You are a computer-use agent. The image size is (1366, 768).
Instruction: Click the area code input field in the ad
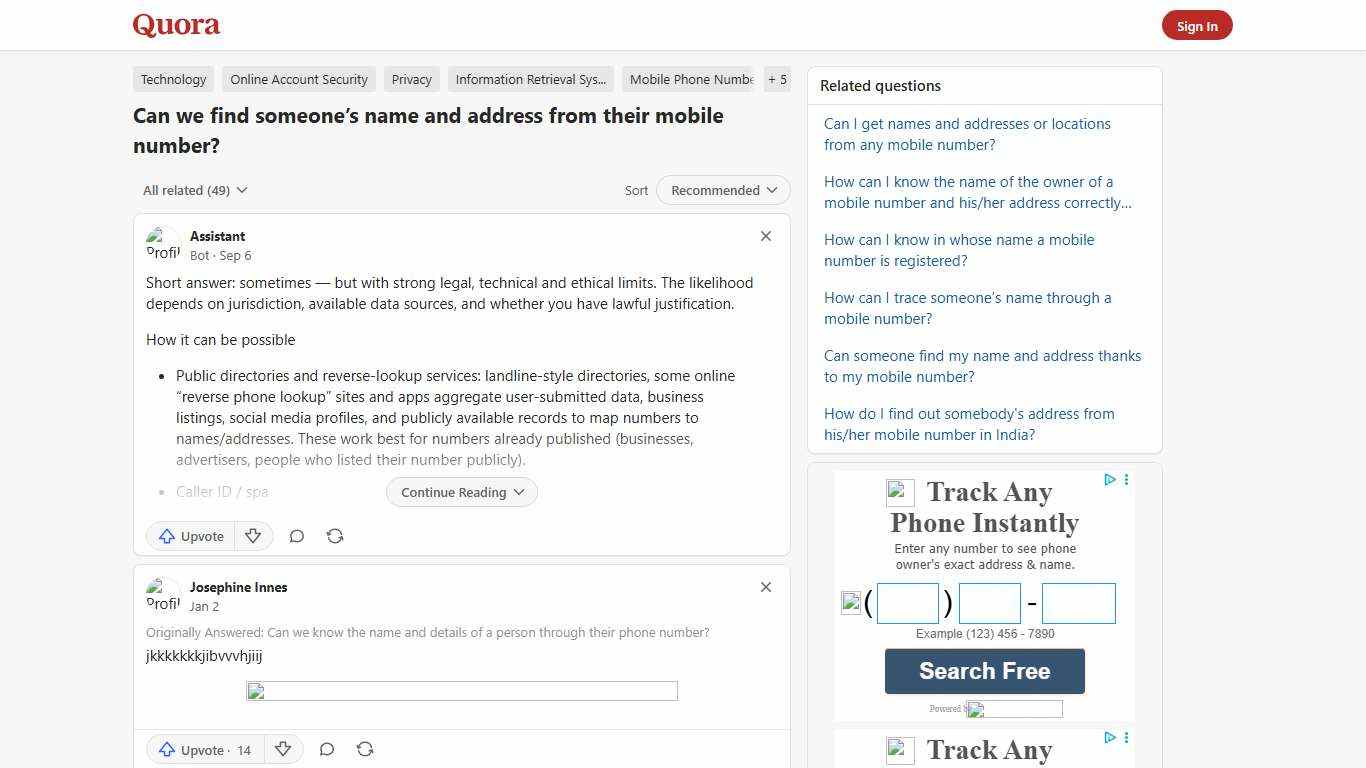click(907, 602)
